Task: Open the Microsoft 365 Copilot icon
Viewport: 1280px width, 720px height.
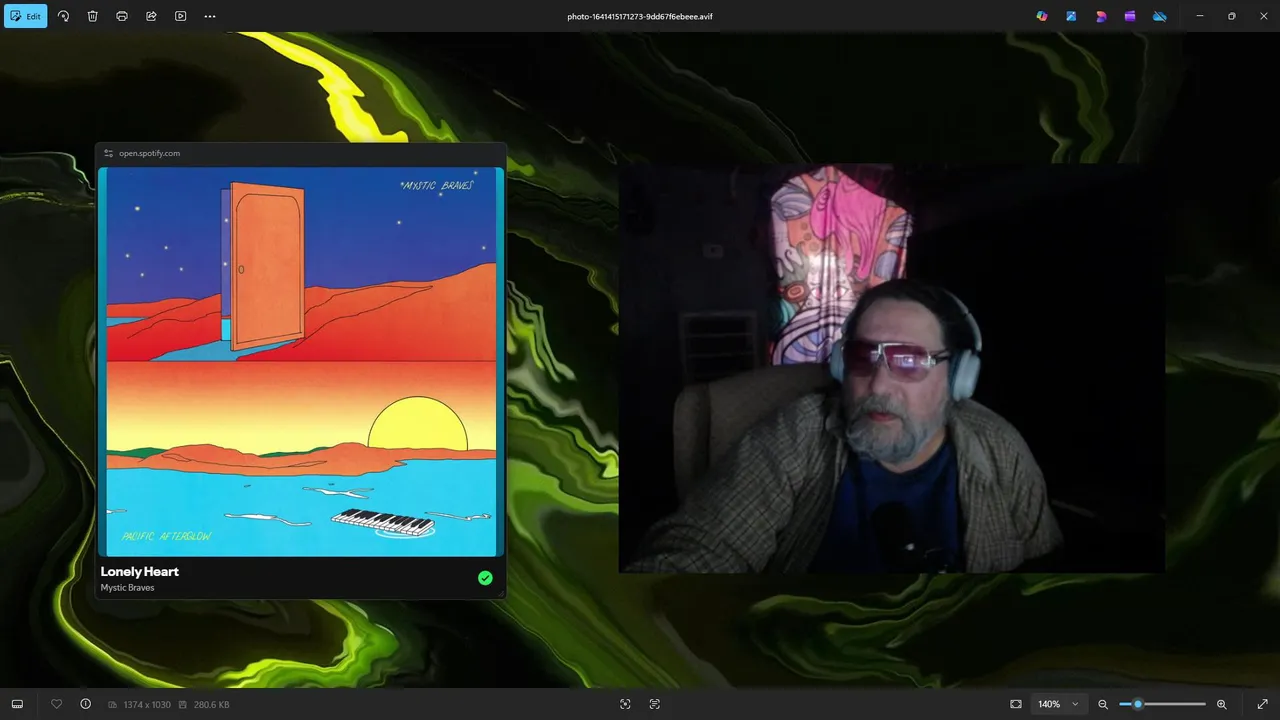Action: click(x=1042, y=16)
